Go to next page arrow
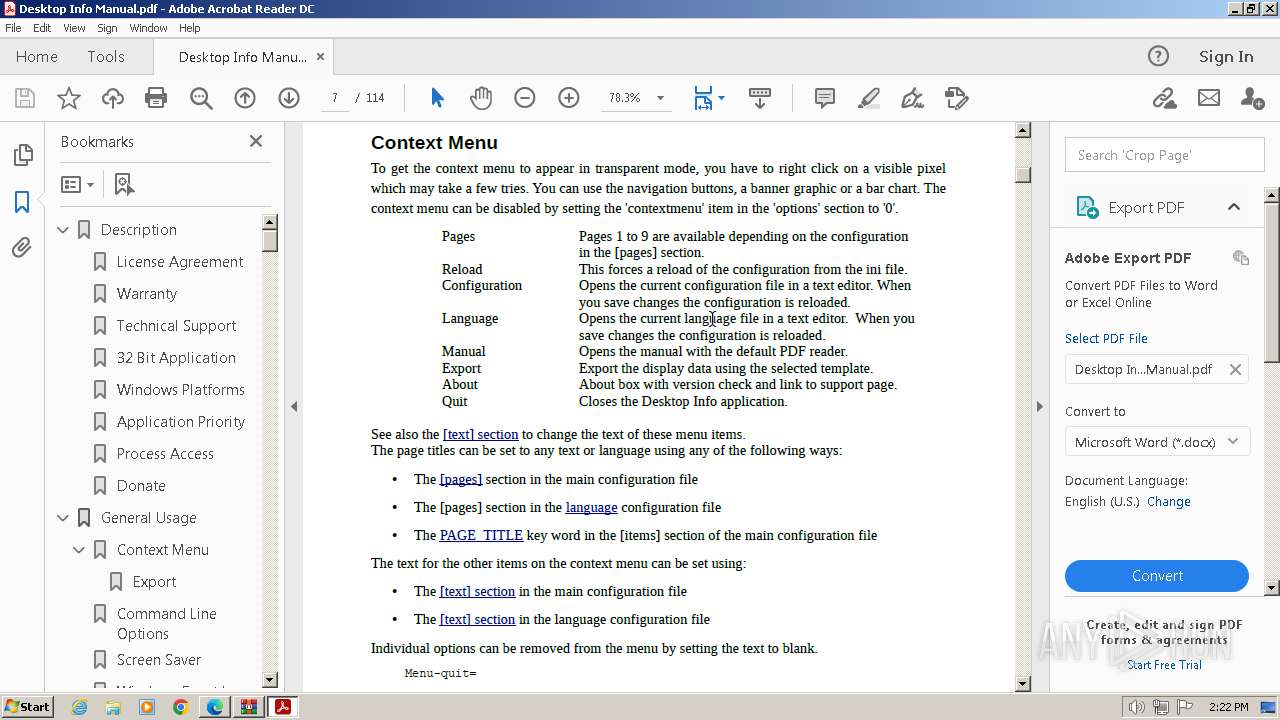 (x=289, y=98)
